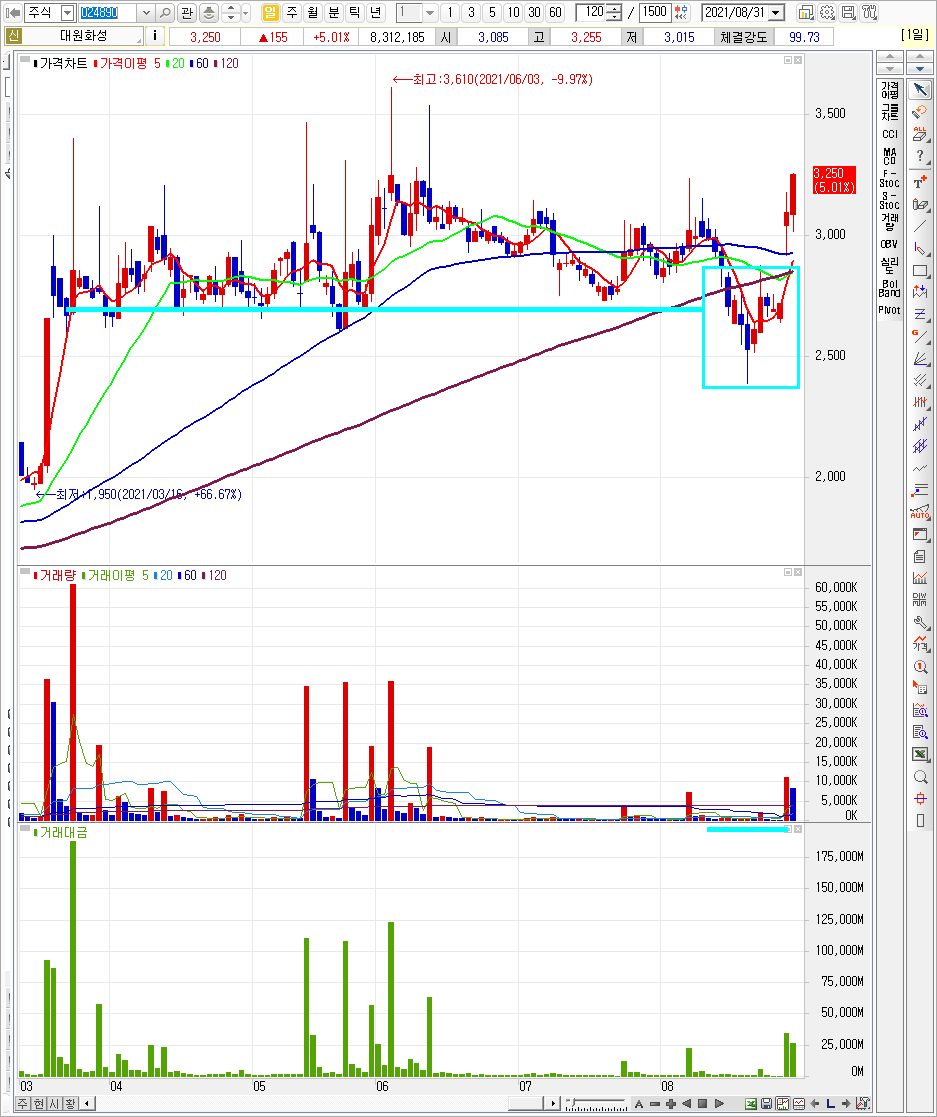Viewport: 937px width, 1117px height.
Task: Open chart settings gear icon in top toolbar
Action: pos(827,12)
